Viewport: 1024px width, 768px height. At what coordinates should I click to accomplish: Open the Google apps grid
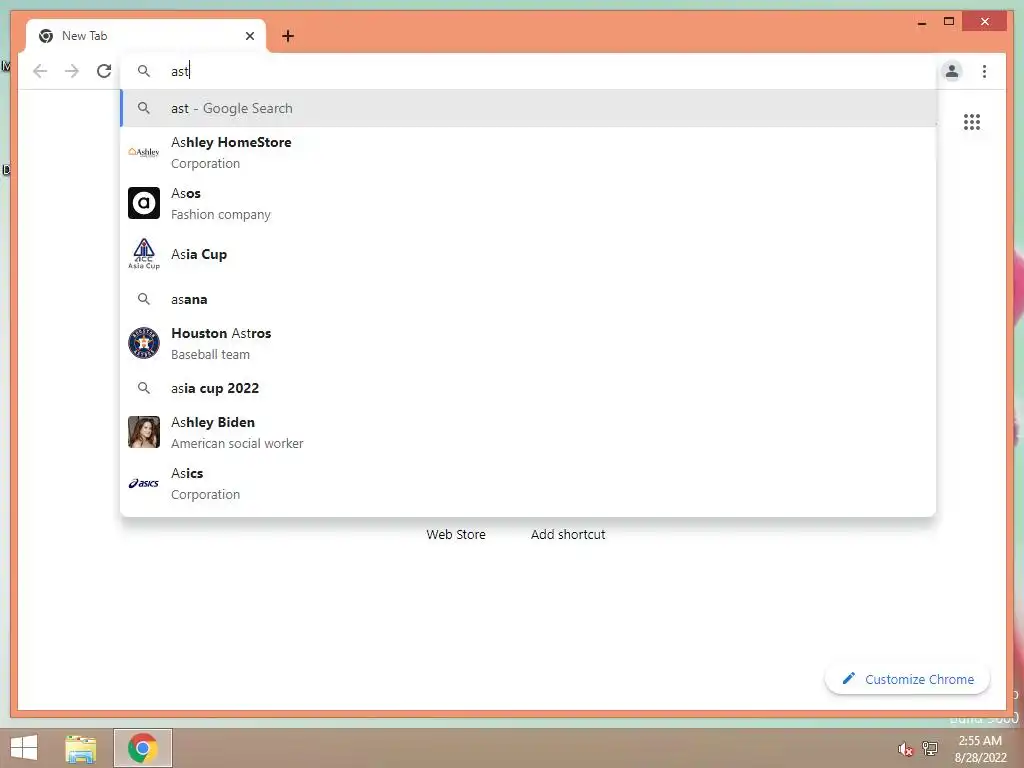[x=972, y=122]
